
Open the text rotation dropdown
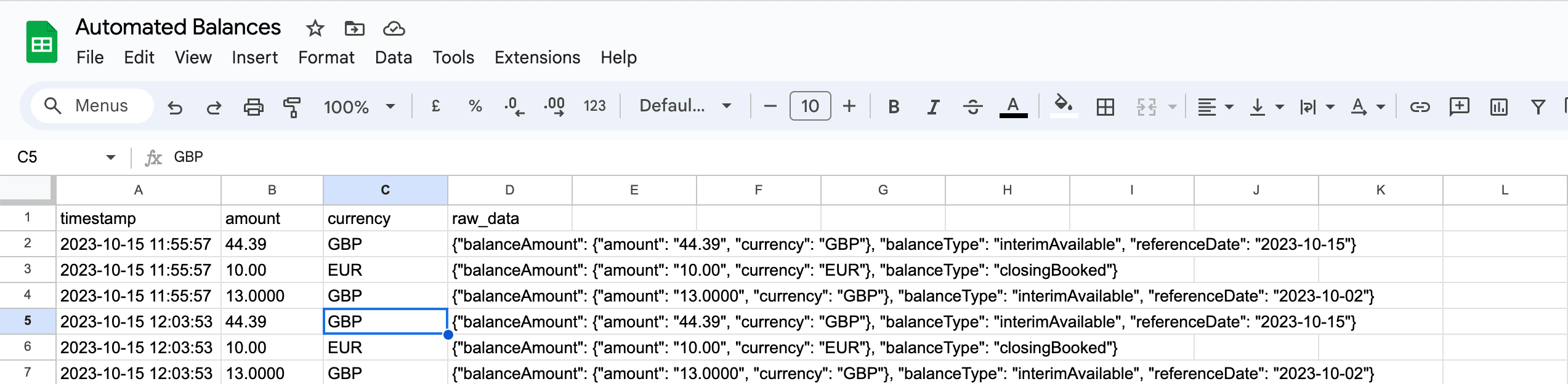(x=1367, y=107)
